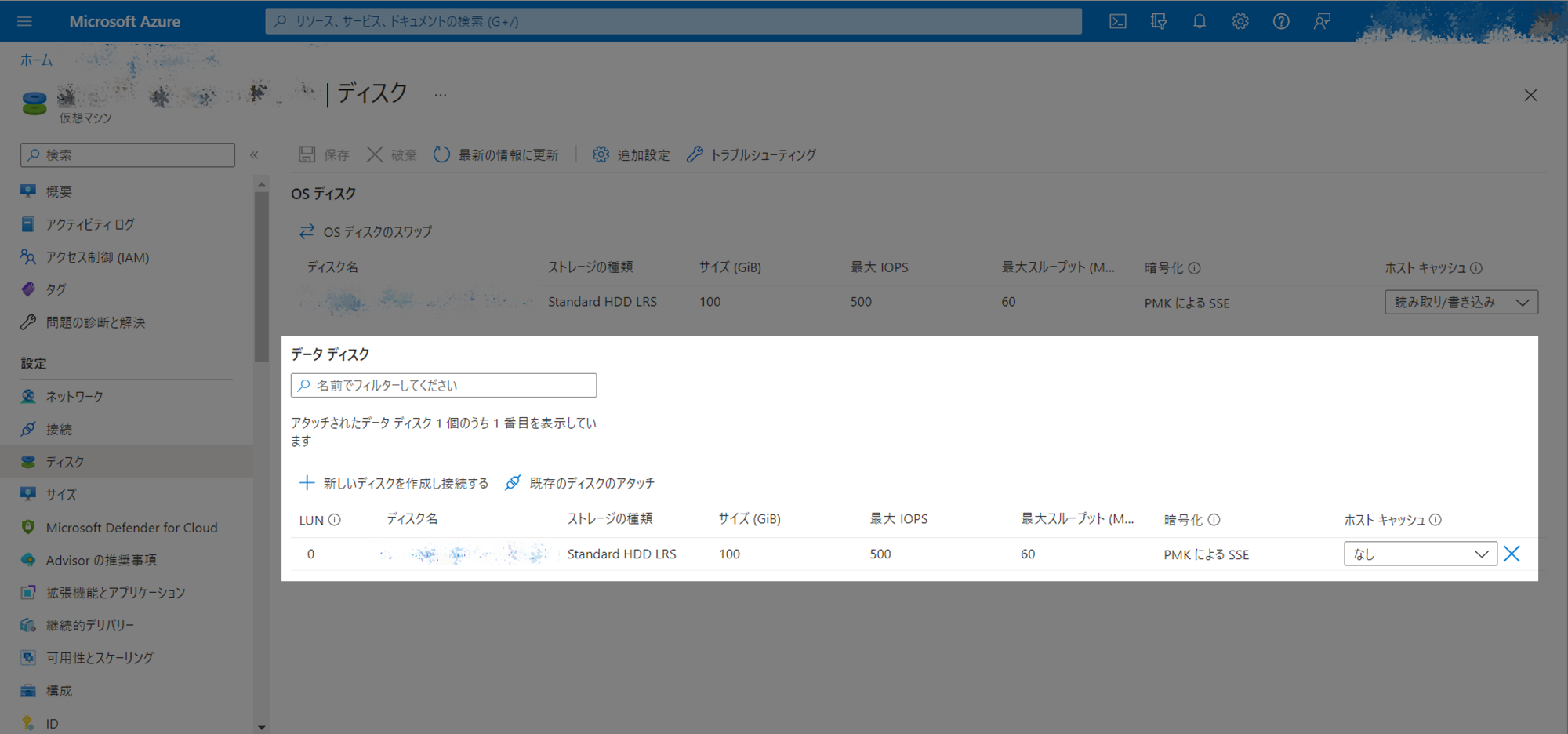Select OS disk PMK による SSE cell
Viewport: 1568px width, 734px height.
point(1187,303)
